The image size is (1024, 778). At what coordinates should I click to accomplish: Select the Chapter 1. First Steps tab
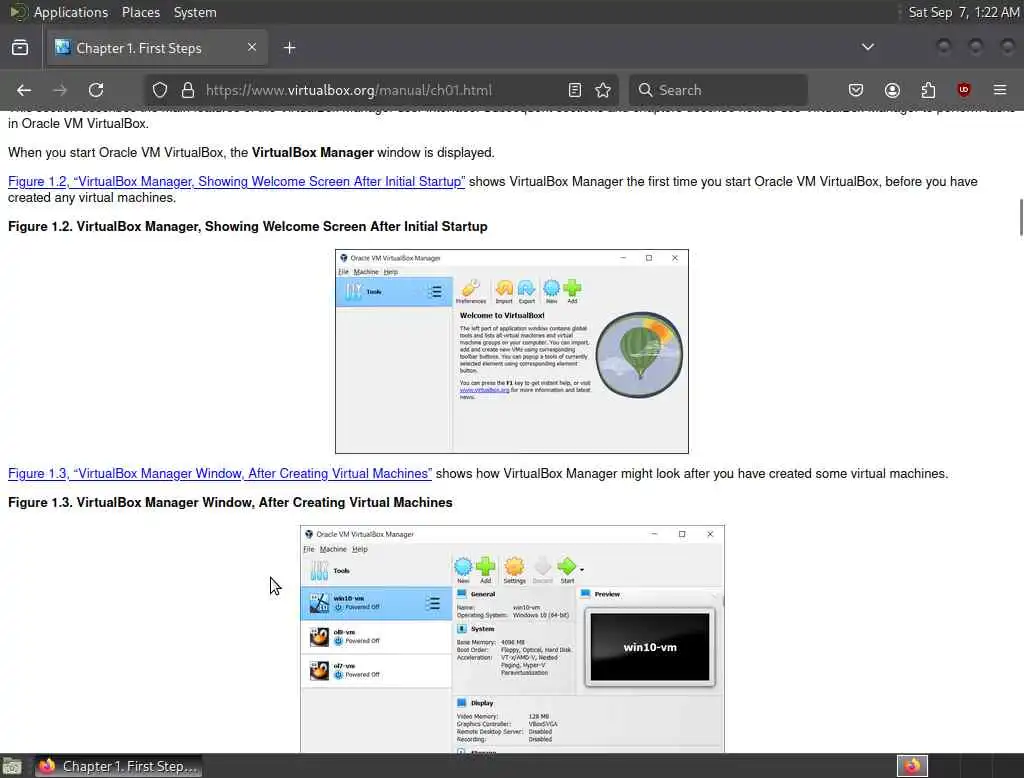[x=157, y=48]
